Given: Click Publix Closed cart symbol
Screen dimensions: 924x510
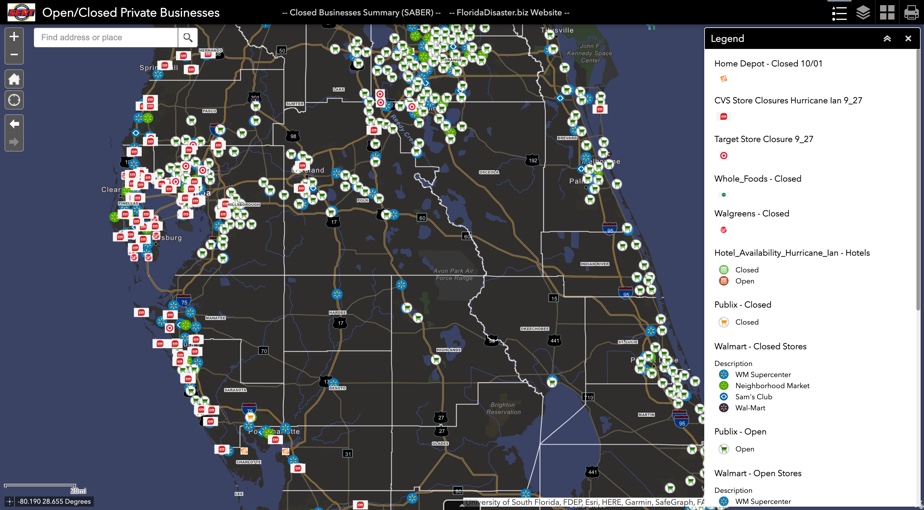Looking at the screenshot, I should (x=724, y=322).
